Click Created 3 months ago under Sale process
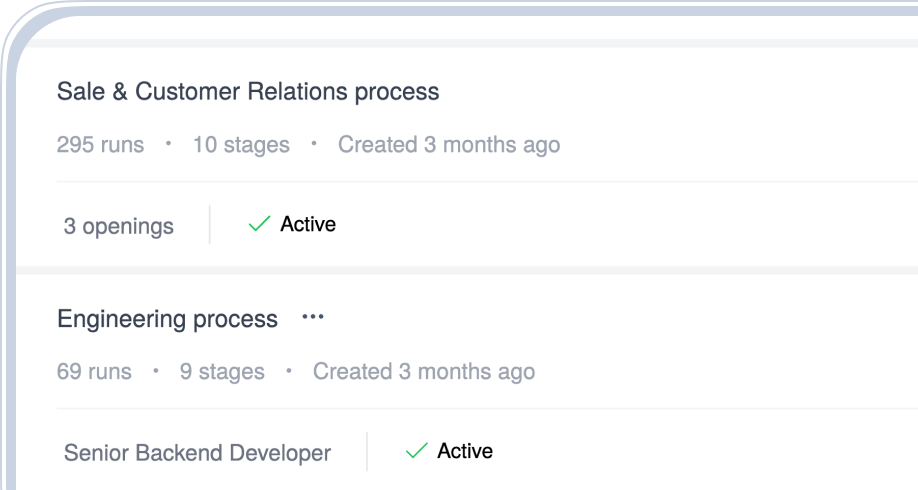This screenshot has height=490, width=918. point(449,145)
